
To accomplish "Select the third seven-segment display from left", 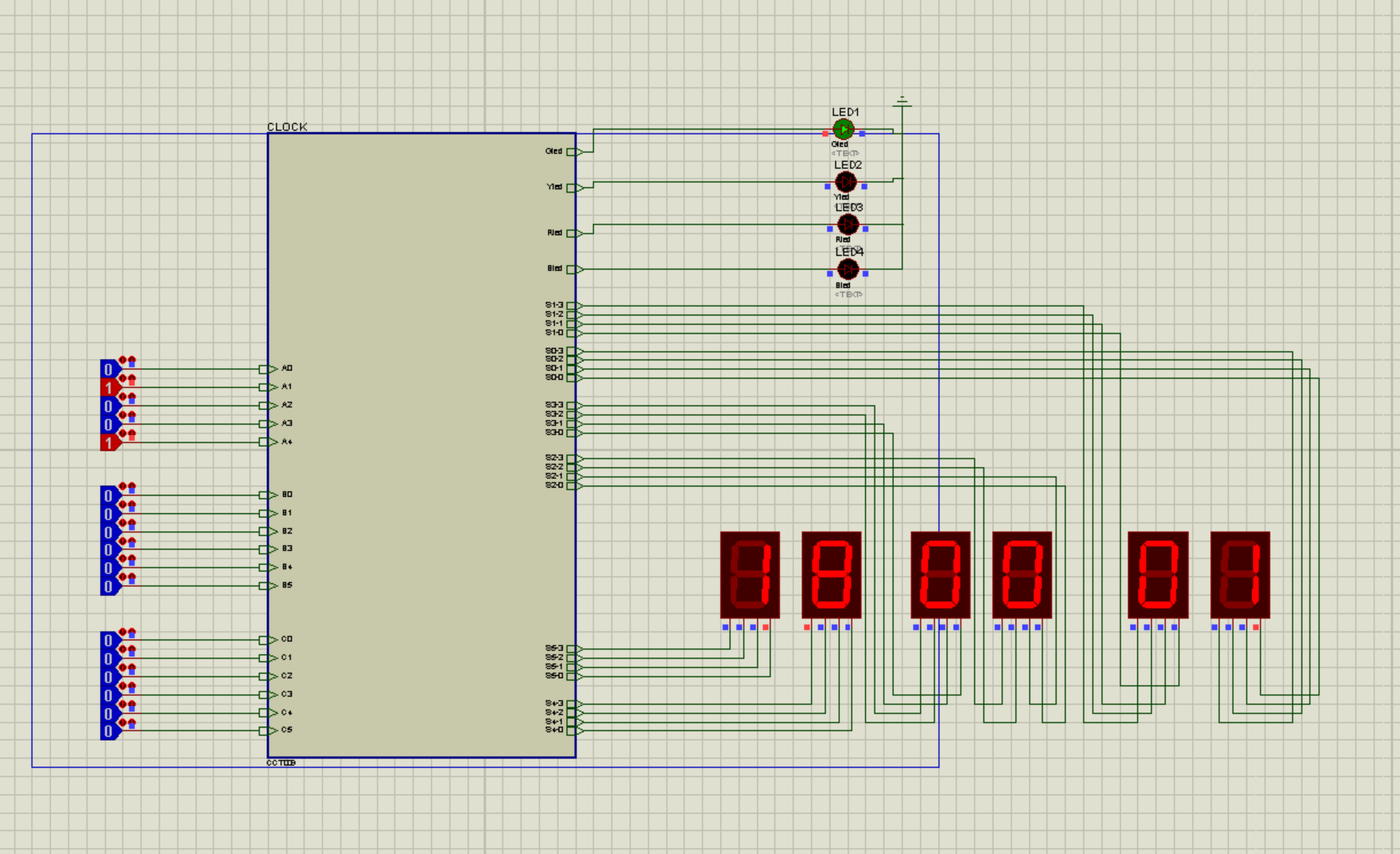I will point(941,575).
